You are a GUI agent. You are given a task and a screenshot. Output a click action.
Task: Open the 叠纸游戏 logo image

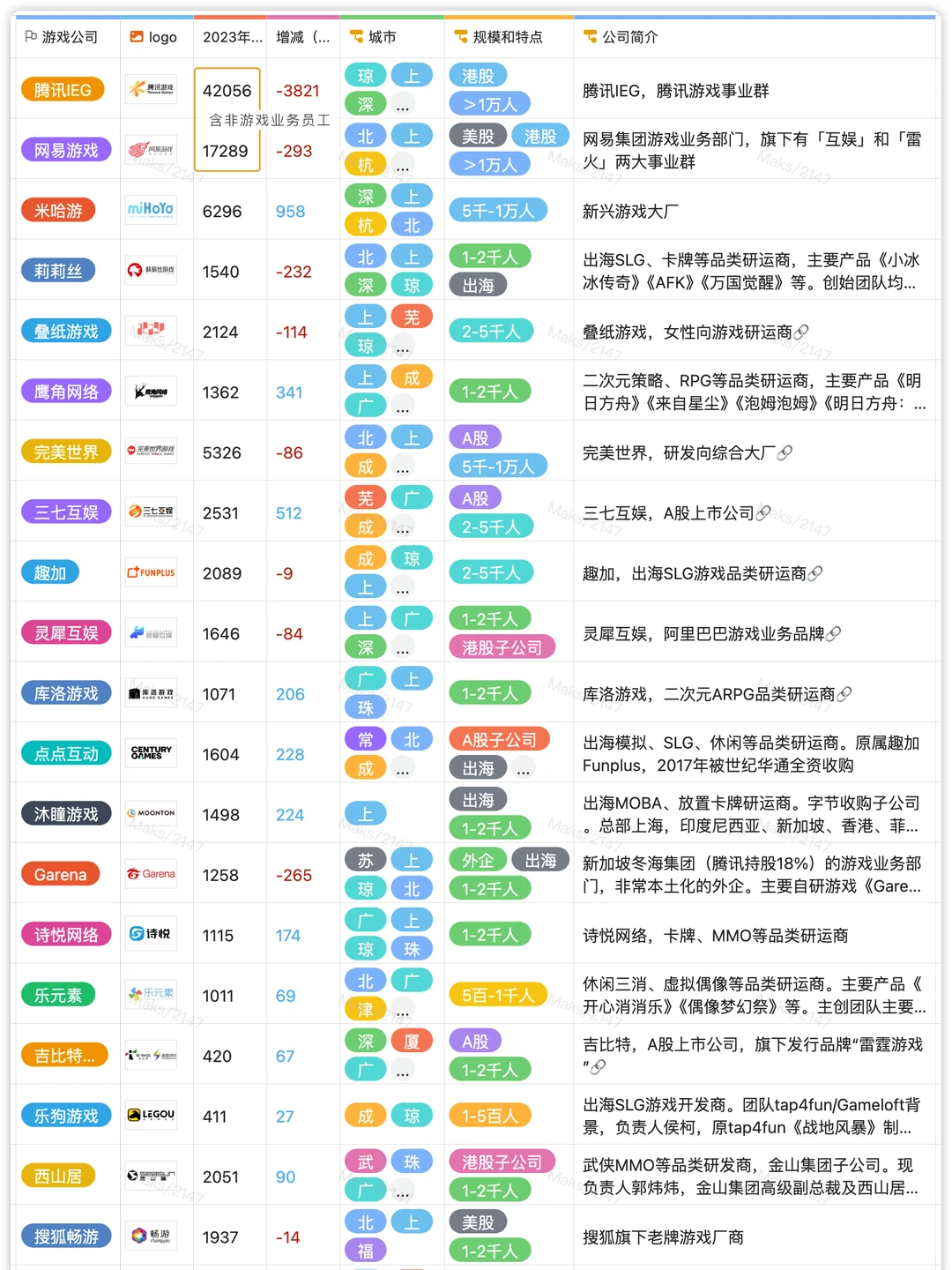151,331
